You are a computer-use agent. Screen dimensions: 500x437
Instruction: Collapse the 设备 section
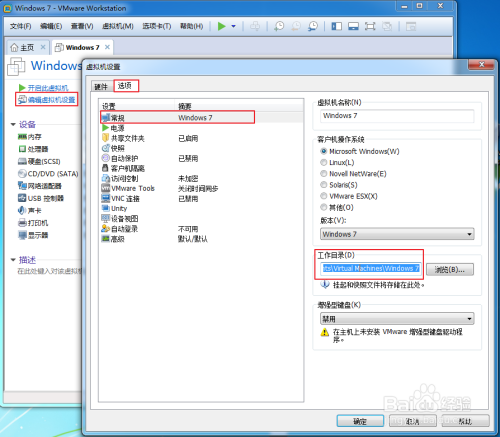point(13,124)
